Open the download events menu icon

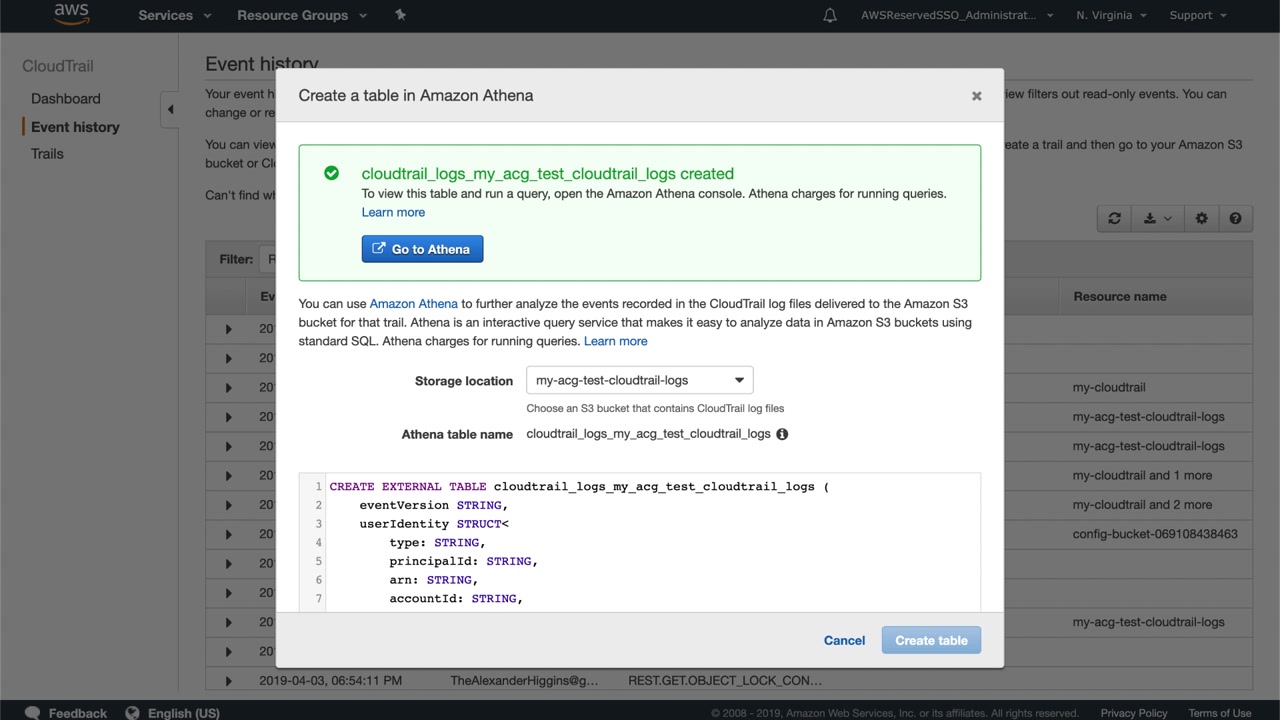point(1156,219)
